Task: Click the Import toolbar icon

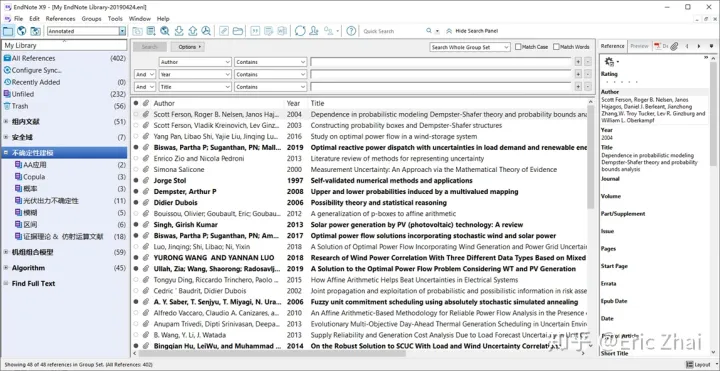Action: click(x=179, y=31)
